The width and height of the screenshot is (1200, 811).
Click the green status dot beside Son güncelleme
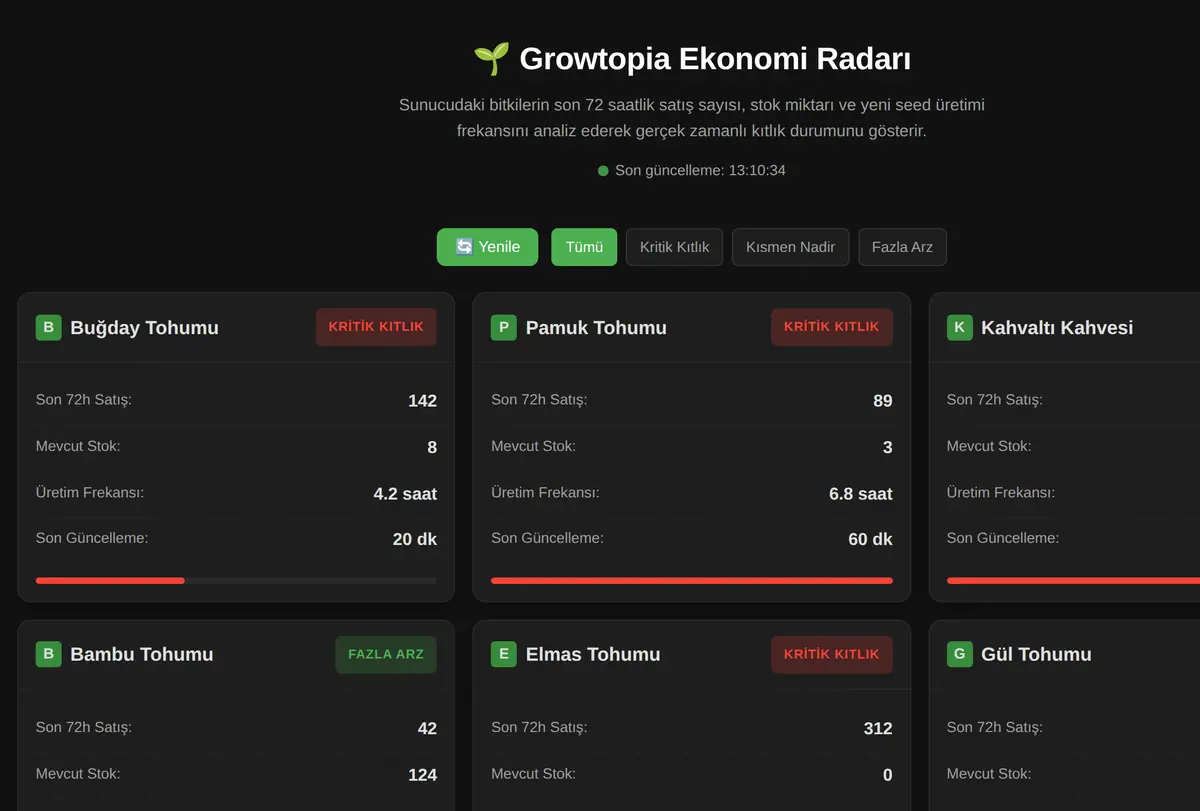(603, 171)
